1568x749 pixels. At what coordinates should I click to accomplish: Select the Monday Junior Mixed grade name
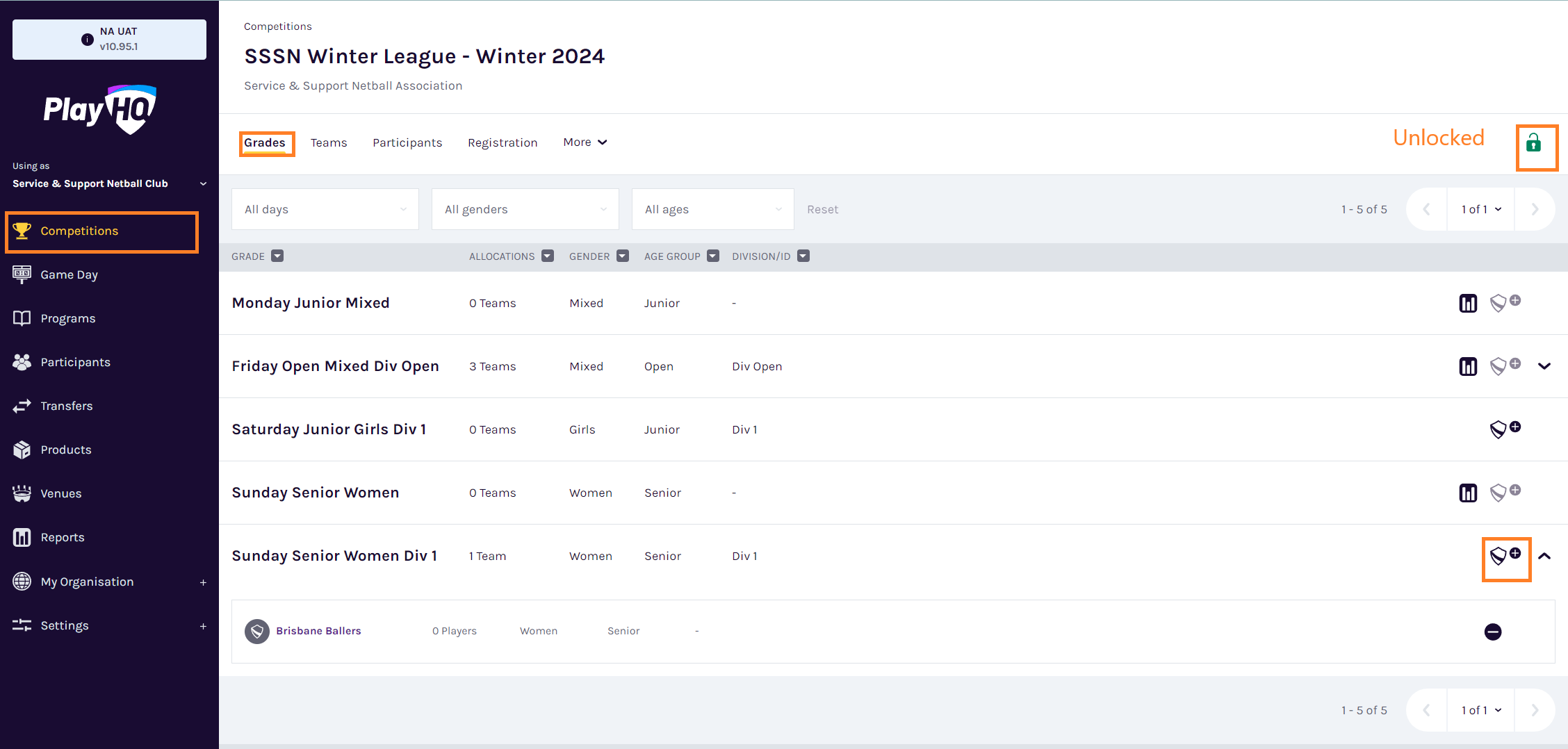coord(311,303)
